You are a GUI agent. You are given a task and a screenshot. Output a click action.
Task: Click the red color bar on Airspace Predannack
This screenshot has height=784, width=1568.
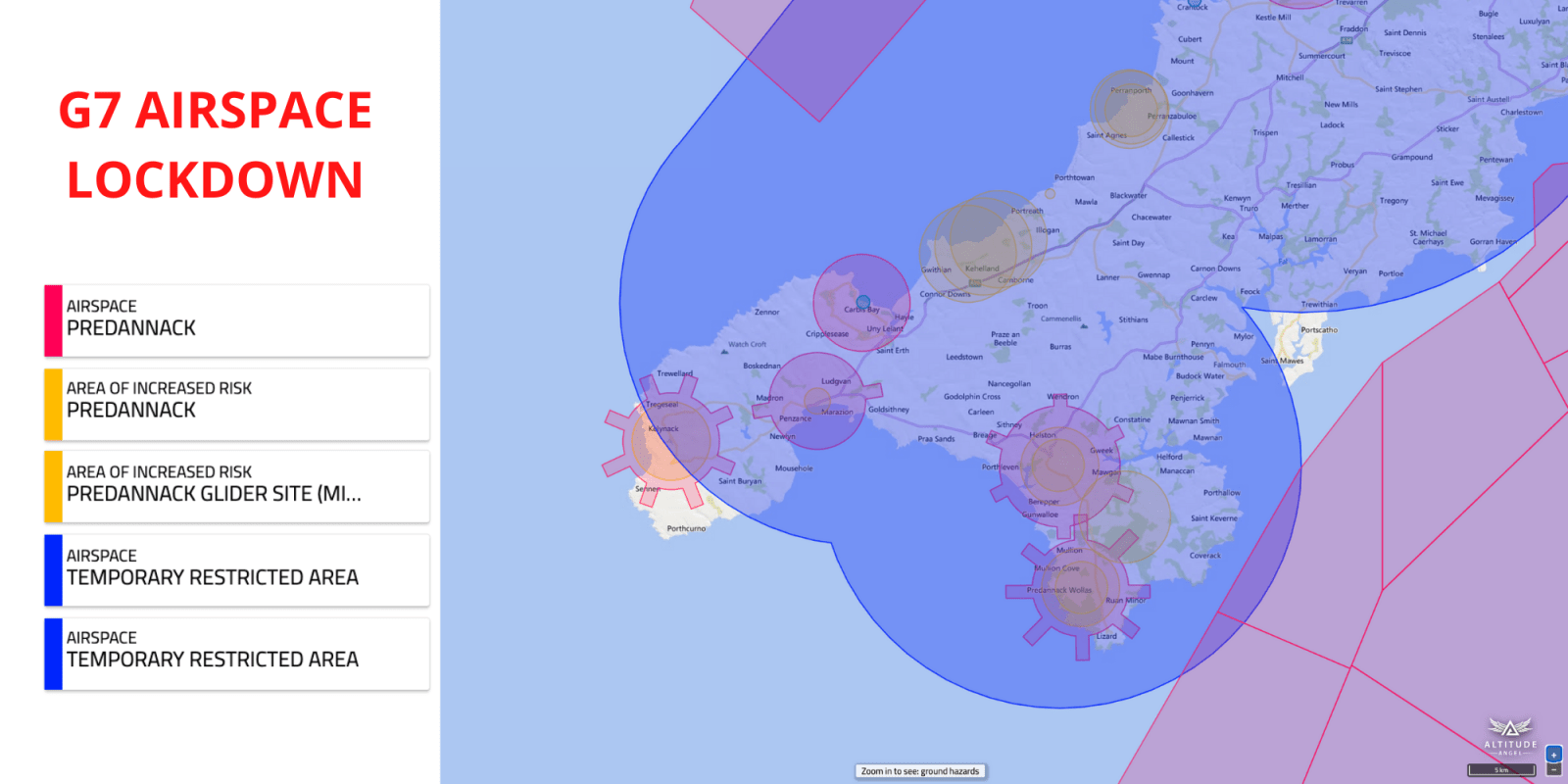point(53,320)
